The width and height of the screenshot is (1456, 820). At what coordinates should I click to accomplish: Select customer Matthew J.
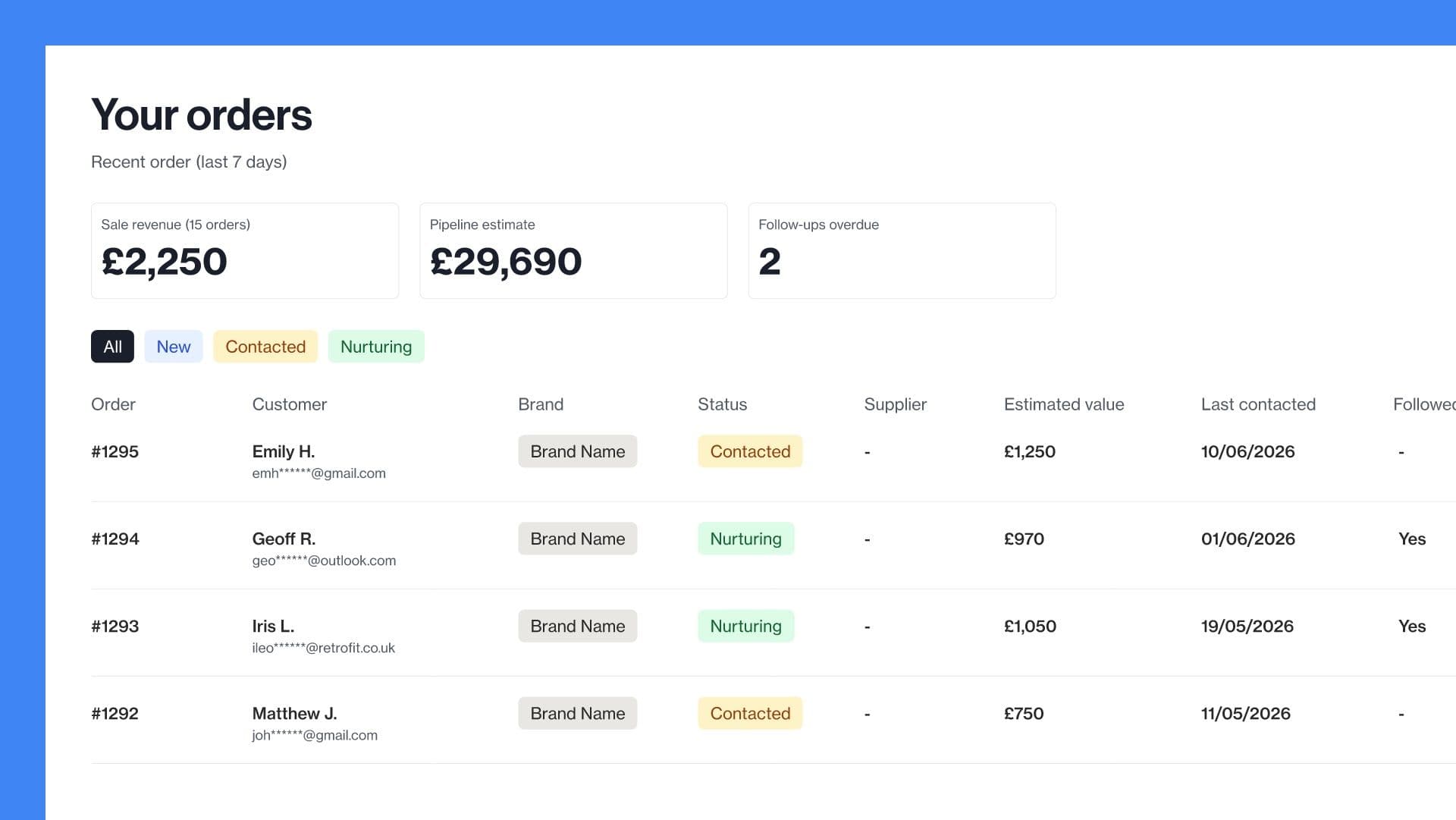(294, 713)
